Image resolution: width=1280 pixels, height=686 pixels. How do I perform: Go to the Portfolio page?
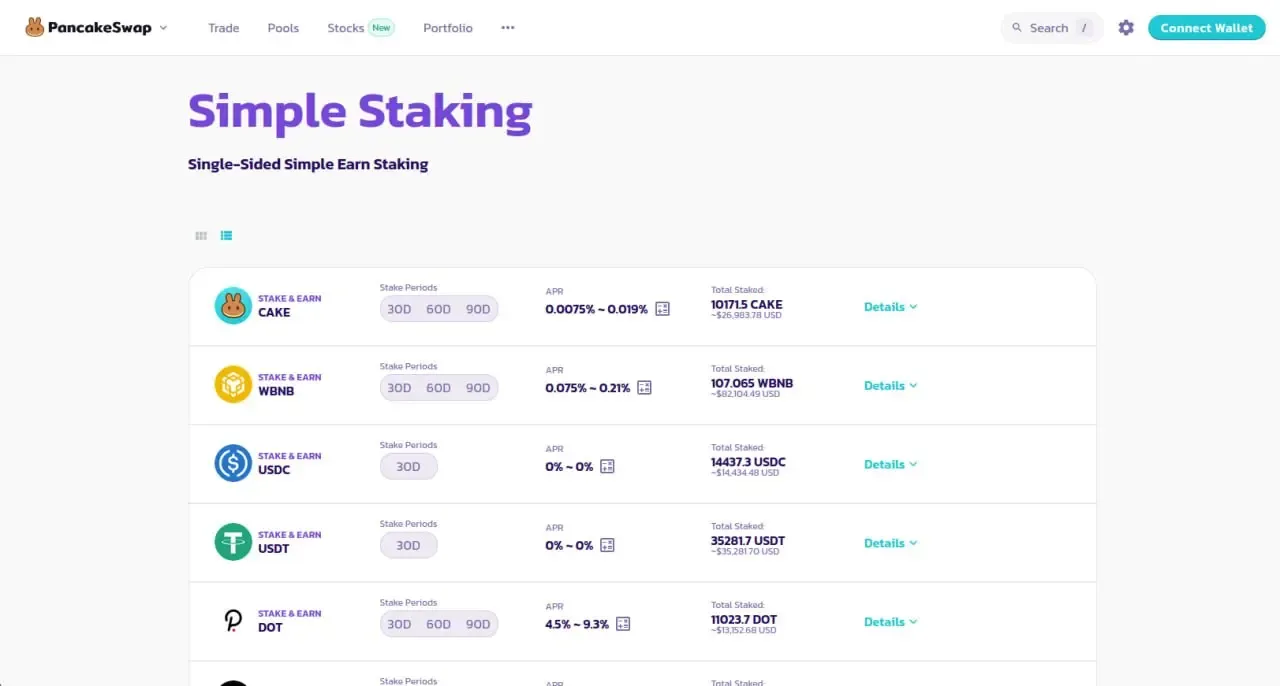448,28
